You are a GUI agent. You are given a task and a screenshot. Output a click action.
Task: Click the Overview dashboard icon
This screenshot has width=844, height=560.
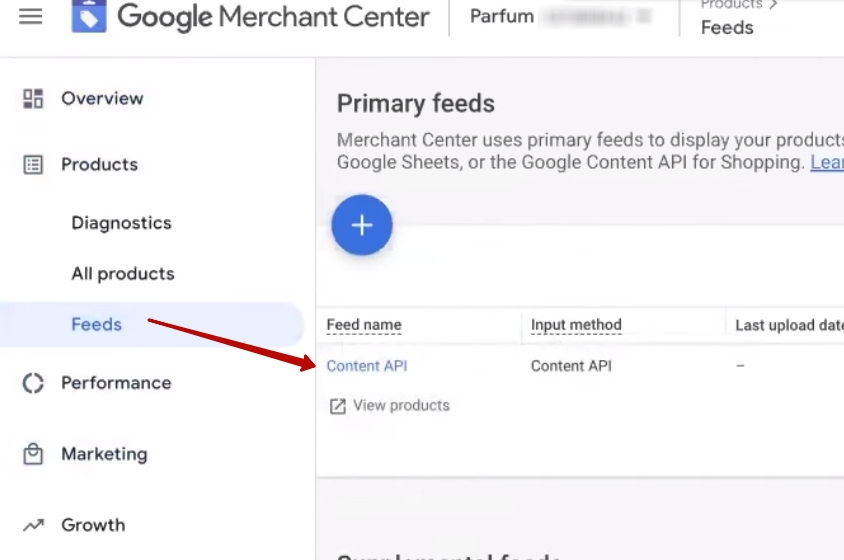pyautogui.click(x=33, y=98)
